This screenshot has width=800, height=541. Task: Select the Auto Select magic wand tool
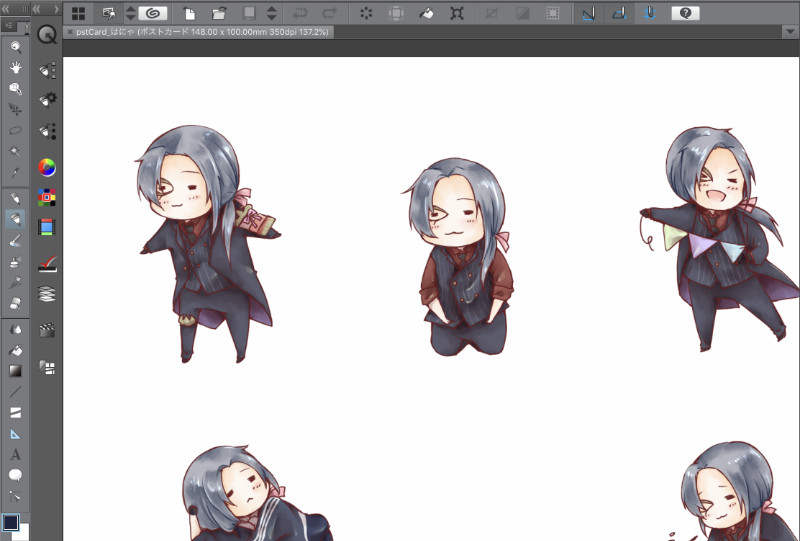click(16, 151)
